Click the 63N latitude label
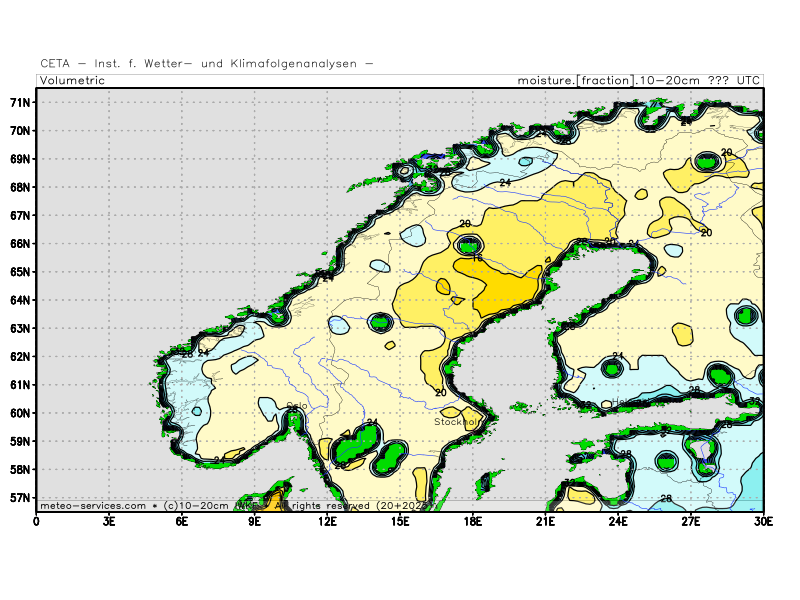The width and height of the screenshot is (800, 600). pos(20,328)
